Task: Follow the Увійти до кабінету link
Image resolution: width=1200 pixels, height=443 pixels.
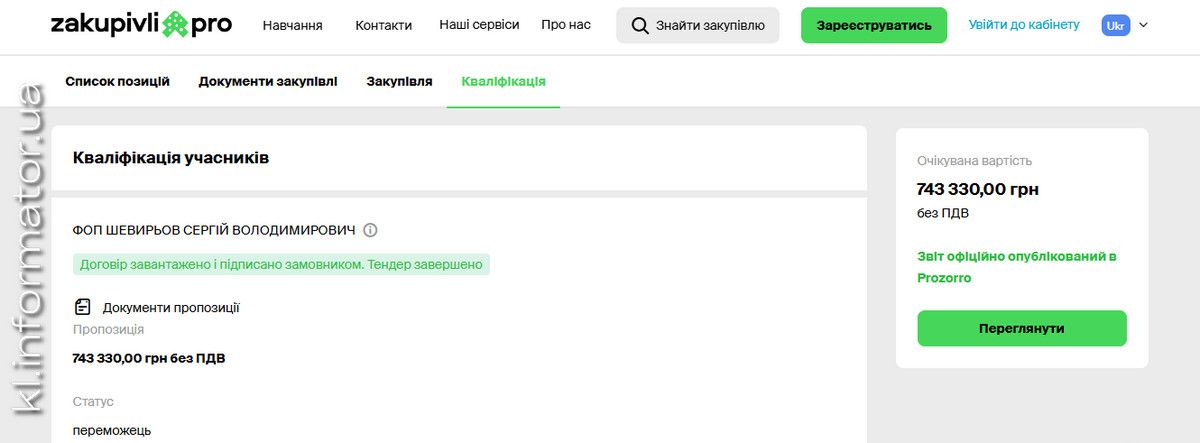Action: [x=1024, y=24]
